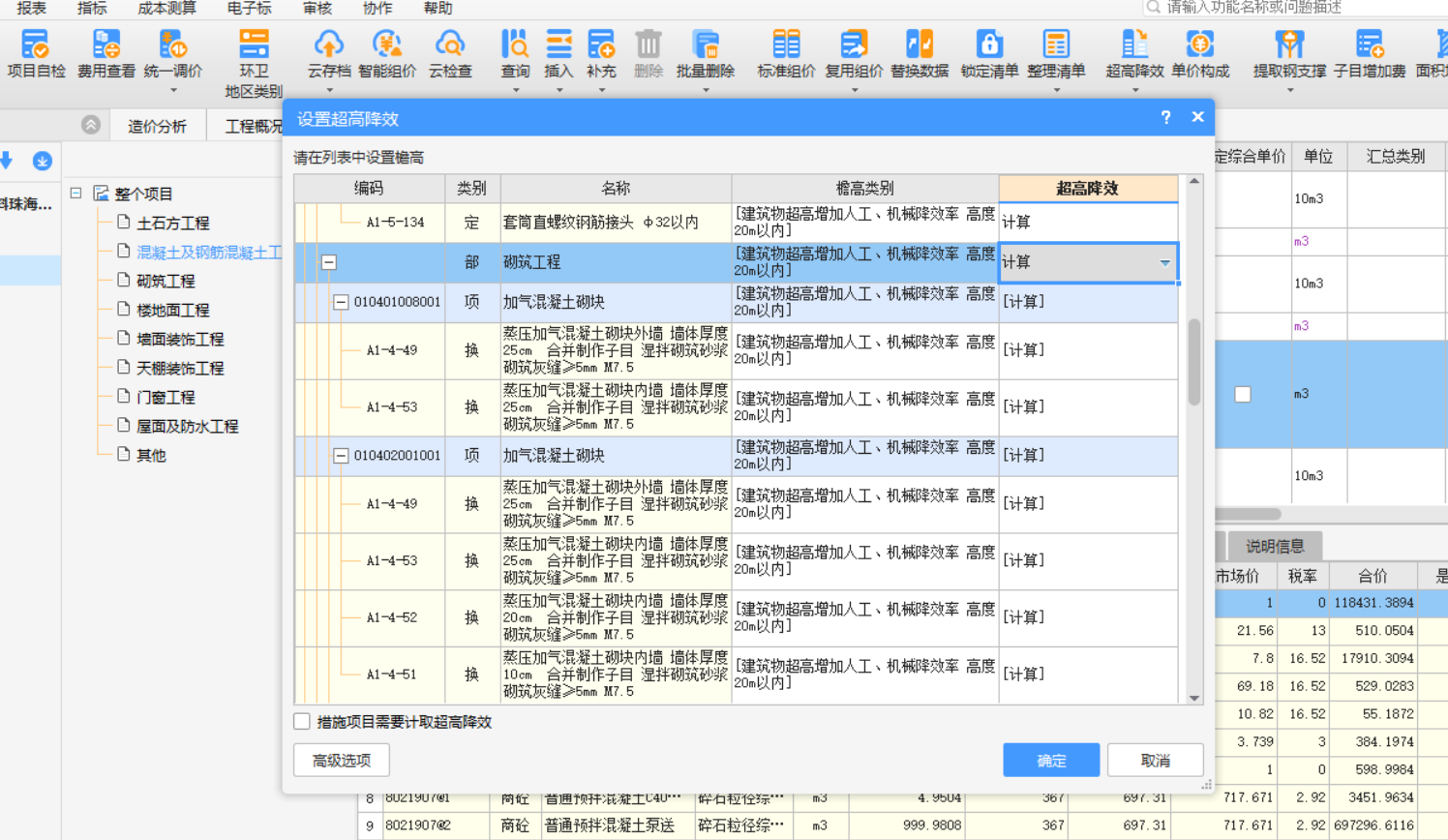Open 电子标 menu
This screenshot has width=1448, height=840.
249,8
